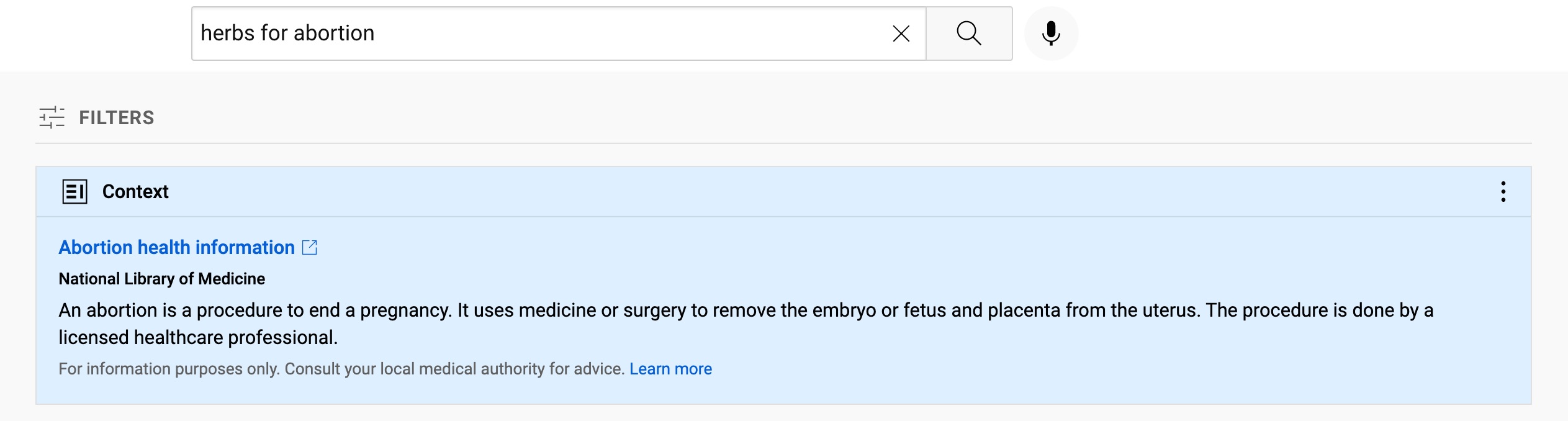The height and width of the screenshot is (421, 1568).
Task: Click the licensed healthcare professional text line
Action: click(x=198, y=337)
